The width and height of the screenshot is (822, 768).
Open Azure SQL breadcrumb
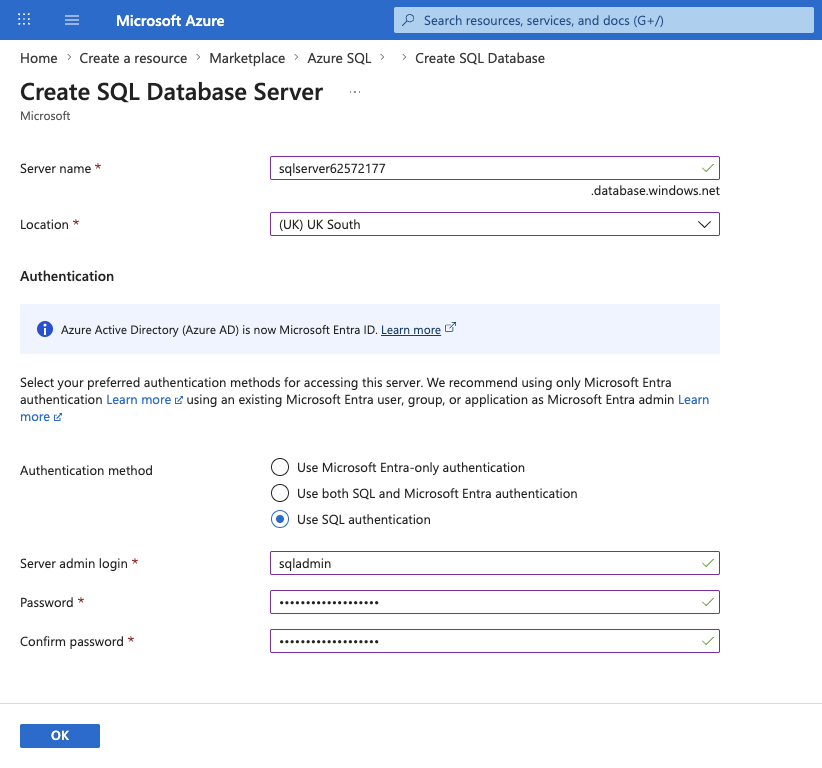(339, 58)
